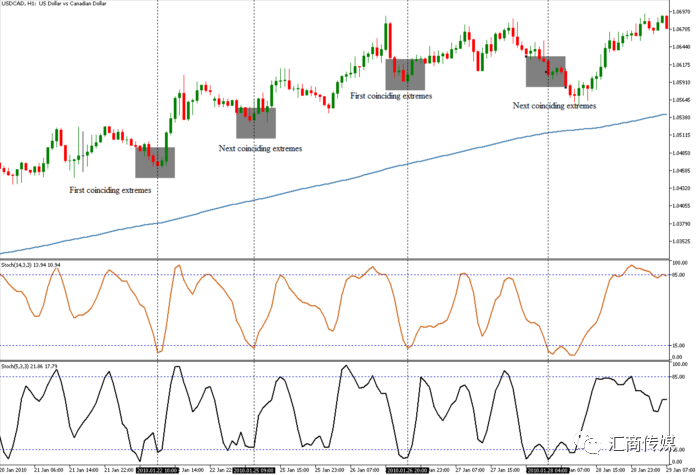The width and height of the screenshot is (698, 475).
Task: Click the Stoch(14,3,3) indicator label
Action: click(x=31, y=265)
